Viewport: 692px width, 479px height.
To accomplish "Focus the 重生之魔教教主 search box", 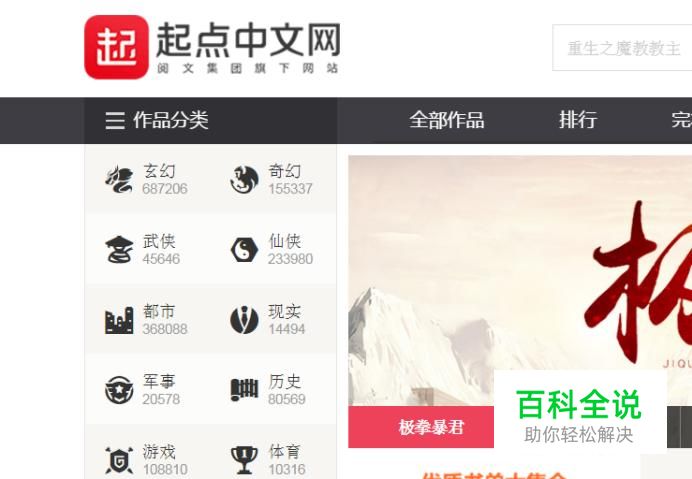I will pos(622,48).
